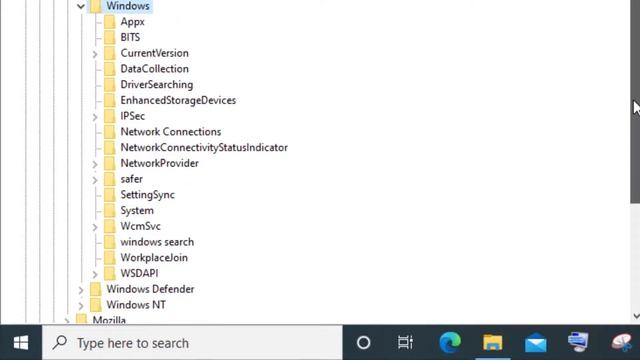Select the NetworkConnectivityStatusIndicator key

click(x=204, y=148)
